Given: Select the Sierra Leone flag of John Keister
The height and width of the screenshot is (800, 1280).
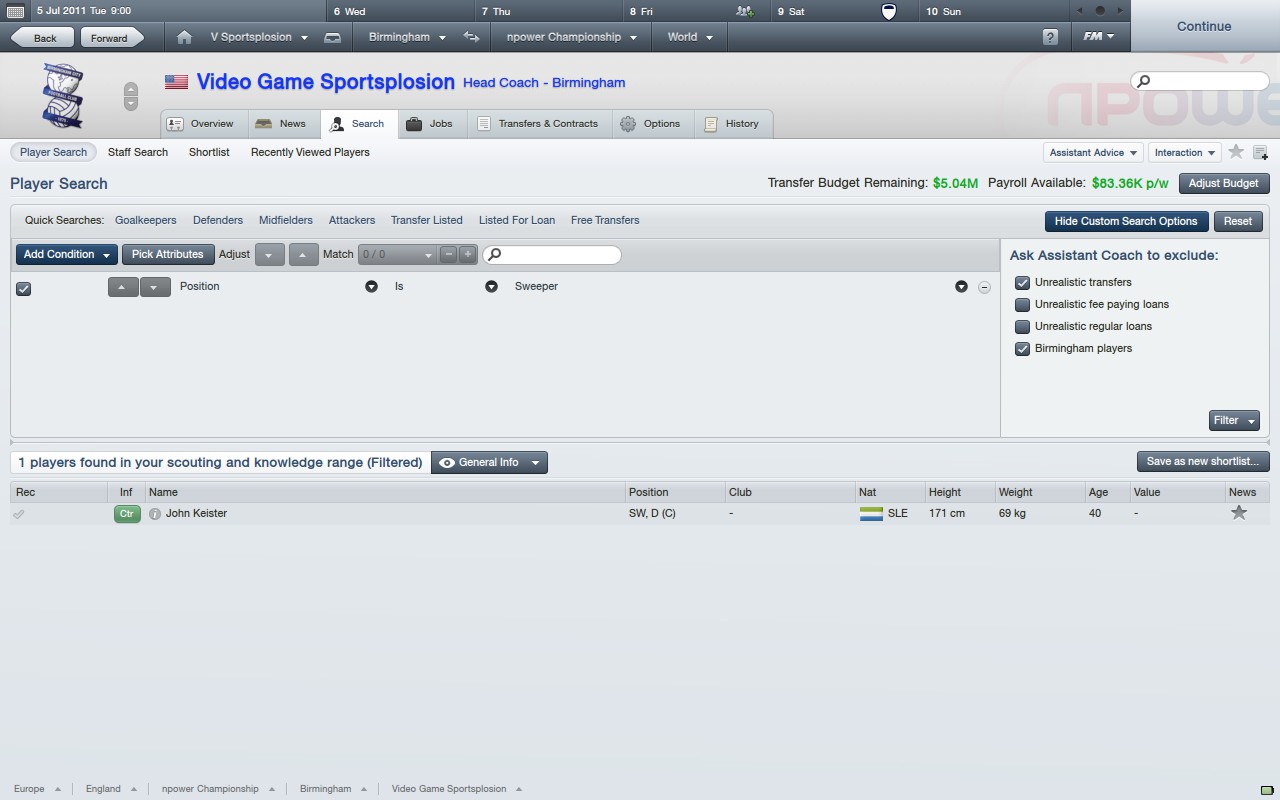Looking at the screenshot, I should pos(871,514).
